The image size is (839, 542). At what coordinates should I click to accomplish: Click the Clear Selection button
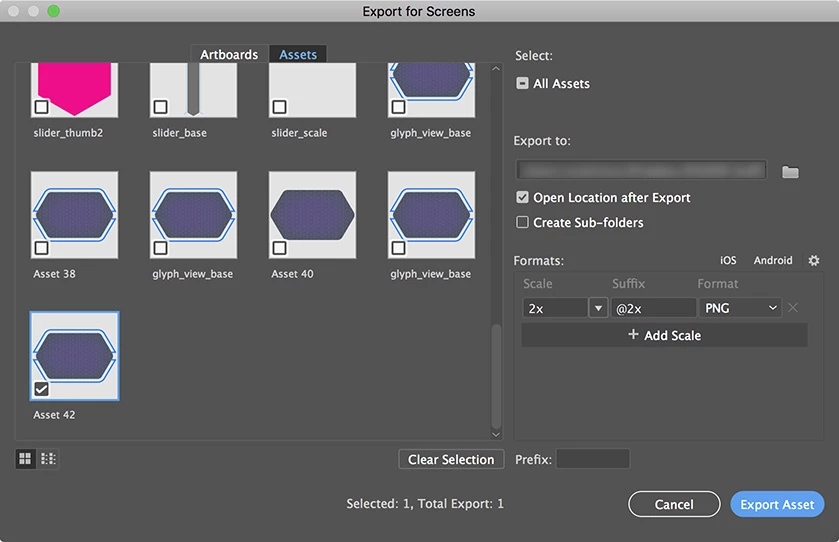point(451,459)
